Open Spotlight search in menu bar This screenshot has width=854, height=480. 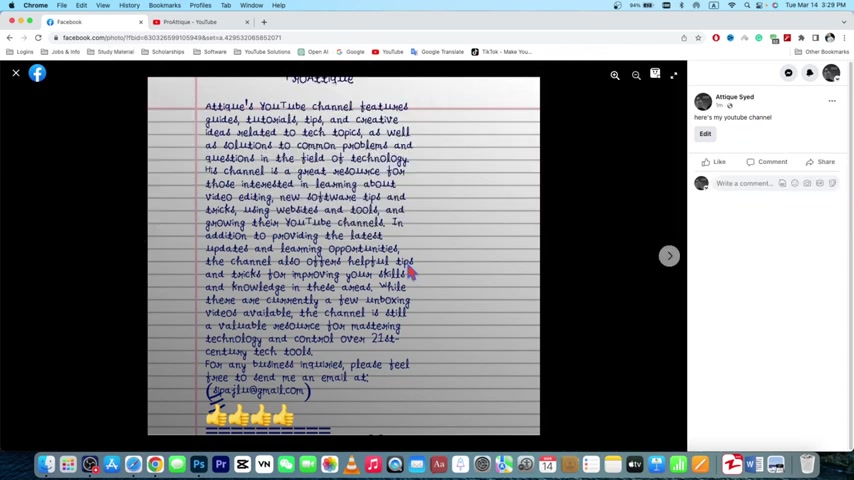pos(747,5)
